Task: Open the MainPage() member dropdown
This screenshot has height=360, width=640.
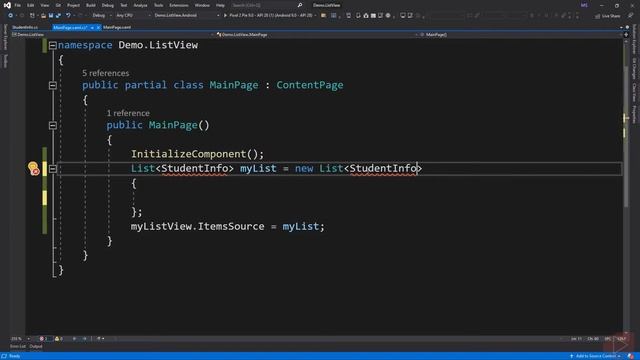Action: coord(520,35)
